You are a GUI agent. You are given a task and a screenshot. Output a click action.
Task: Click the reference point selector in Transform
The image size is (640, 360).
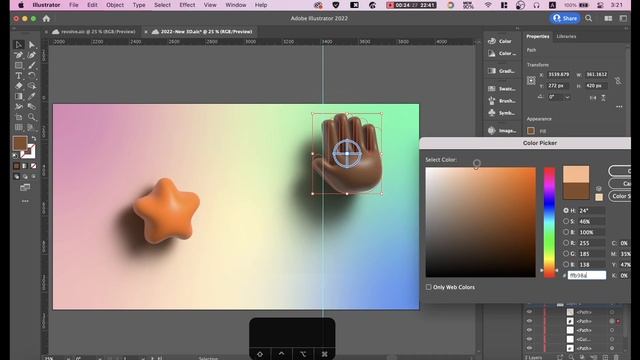pos(531,80)
